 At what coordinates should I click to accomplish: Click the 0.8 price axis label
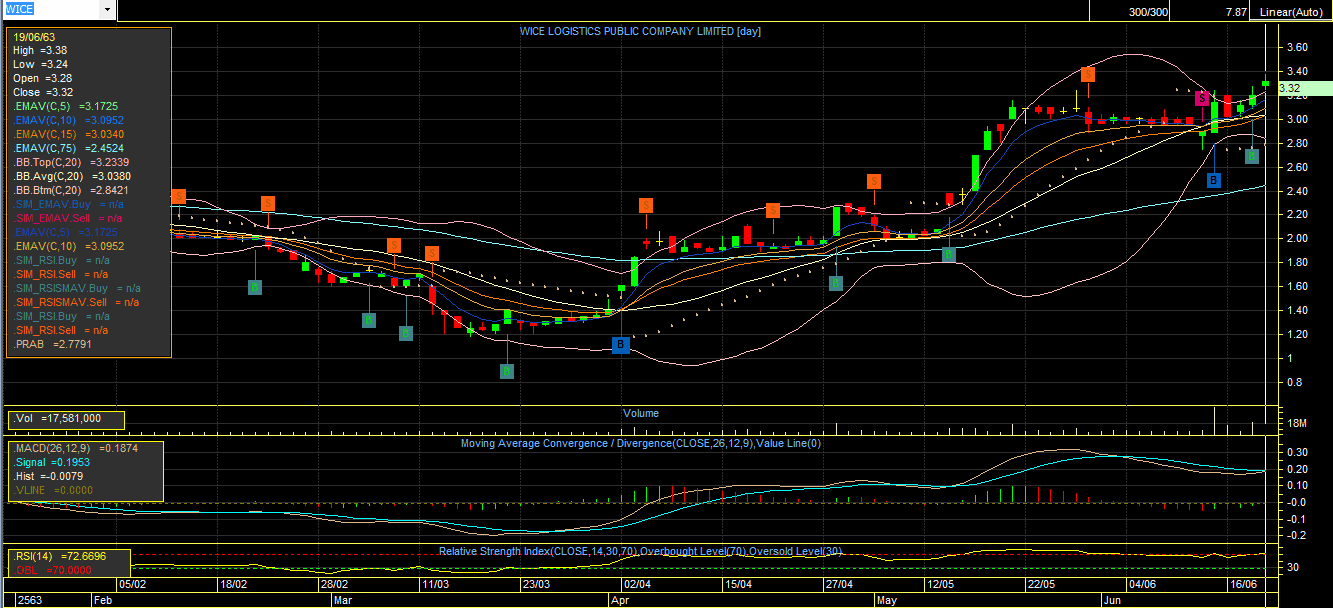click(x=1294, y=382)
